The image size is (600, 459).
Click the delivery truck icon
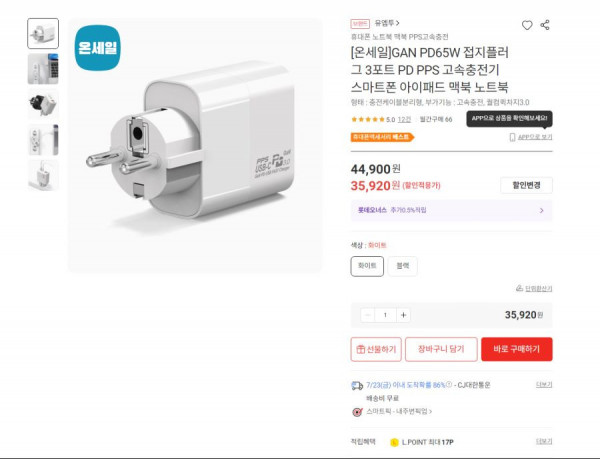pos(357,386)
